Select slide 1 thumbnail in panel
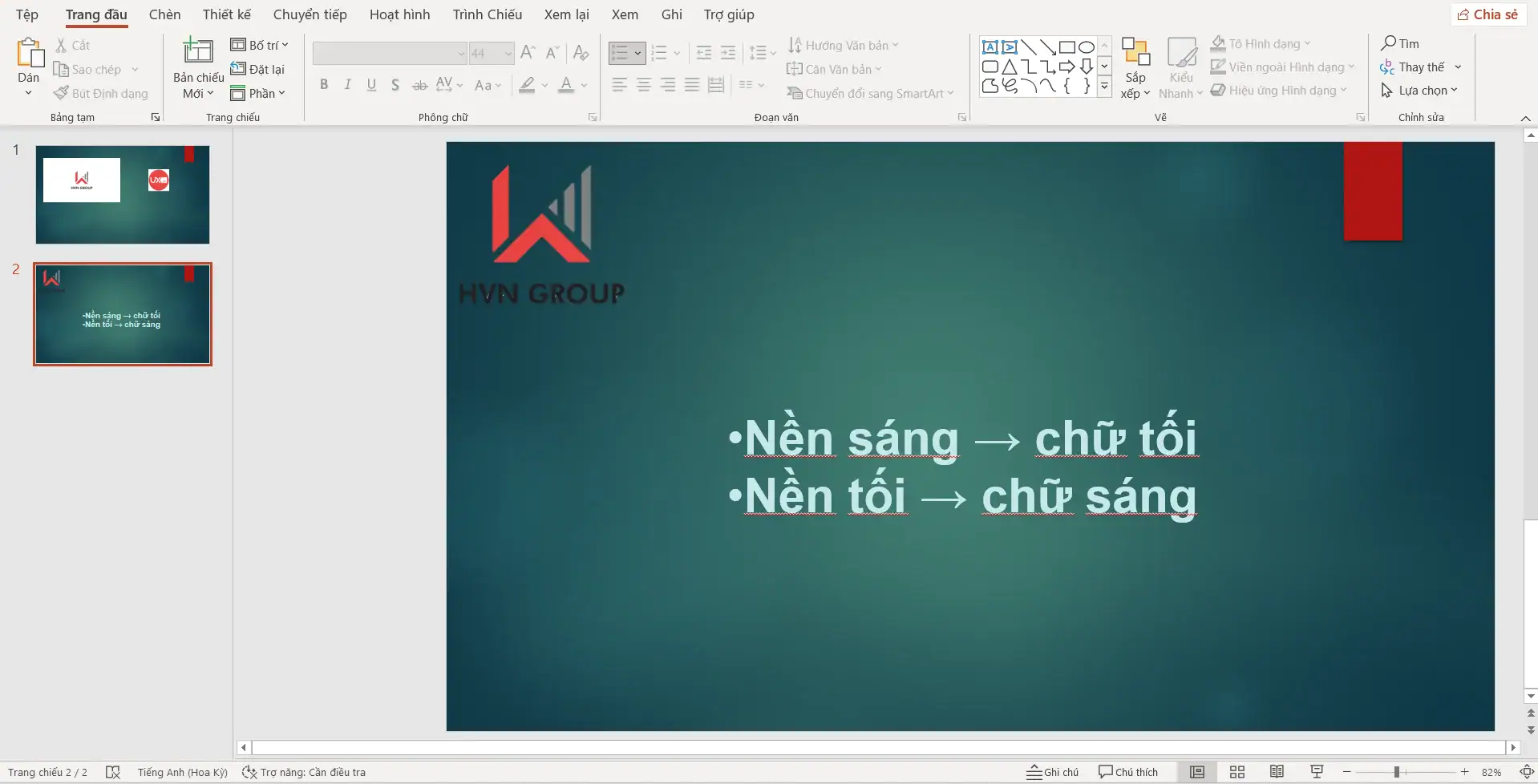The image size is (1538, 784). tap(122, 193)
